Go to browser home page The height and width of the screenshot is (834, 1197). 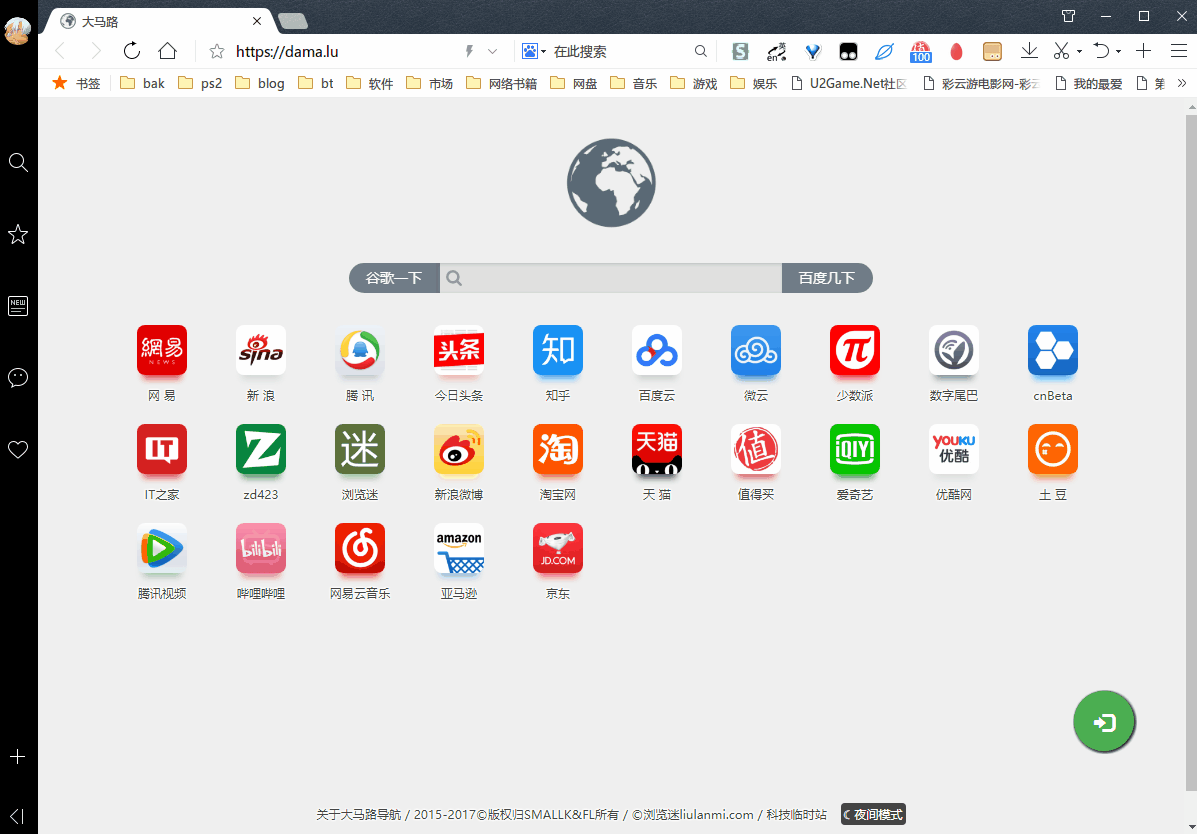[167, 51]
